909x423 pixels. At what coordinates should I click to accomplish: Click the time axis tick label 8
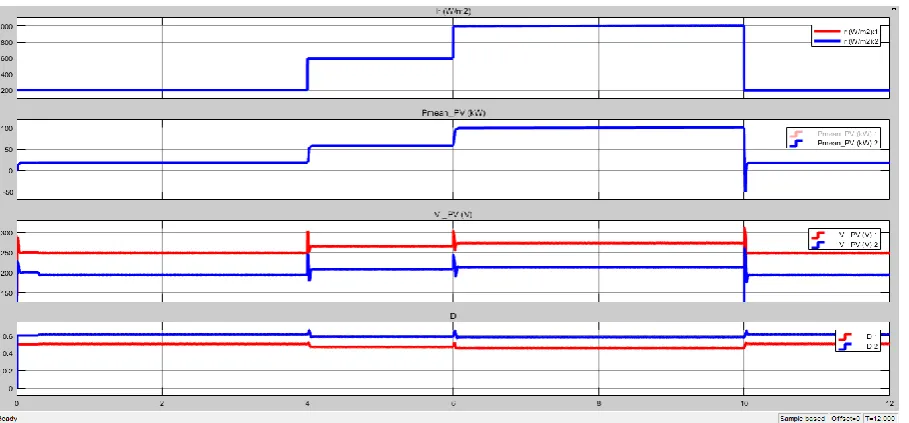[598, 403]
